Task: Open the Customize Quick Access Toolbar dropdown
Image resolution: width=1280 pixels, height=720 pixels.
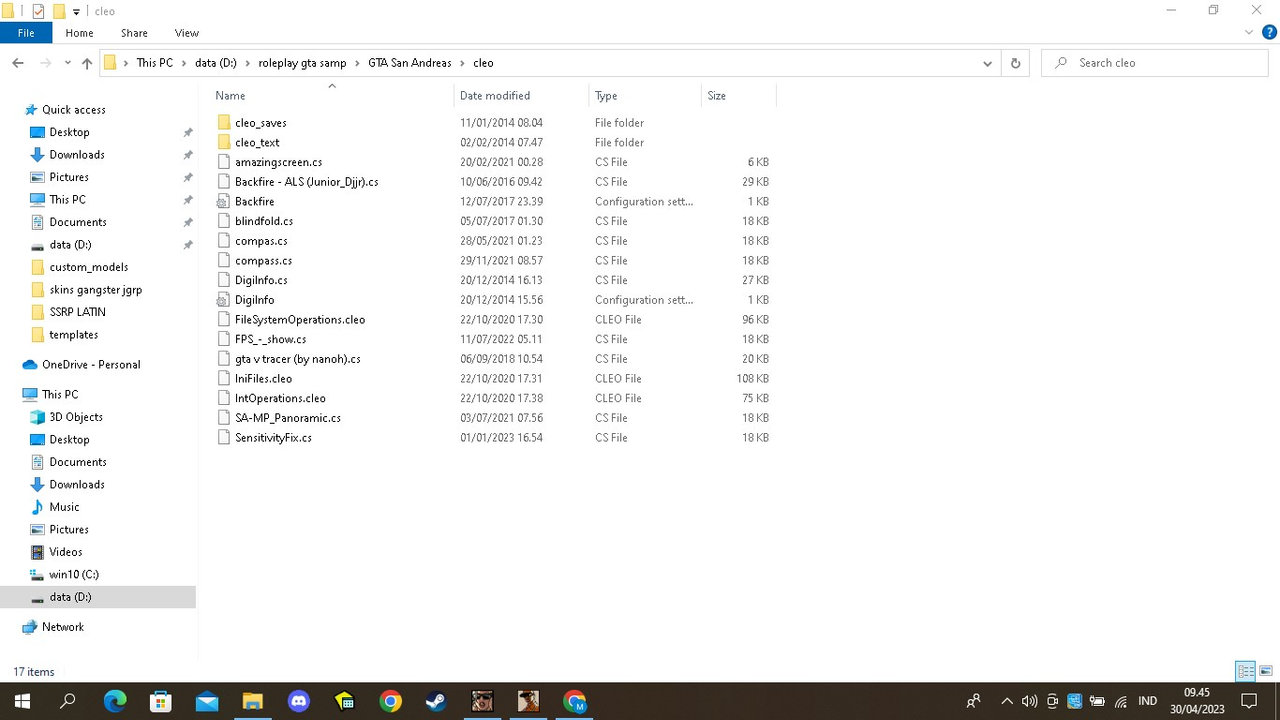Action: (x=76, y=12)
